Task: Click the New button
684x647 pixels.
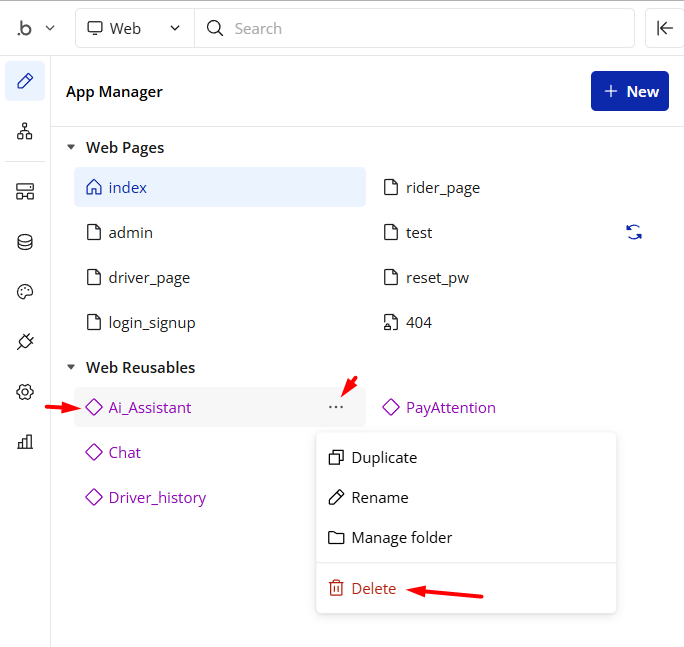Action: (630, 91)
